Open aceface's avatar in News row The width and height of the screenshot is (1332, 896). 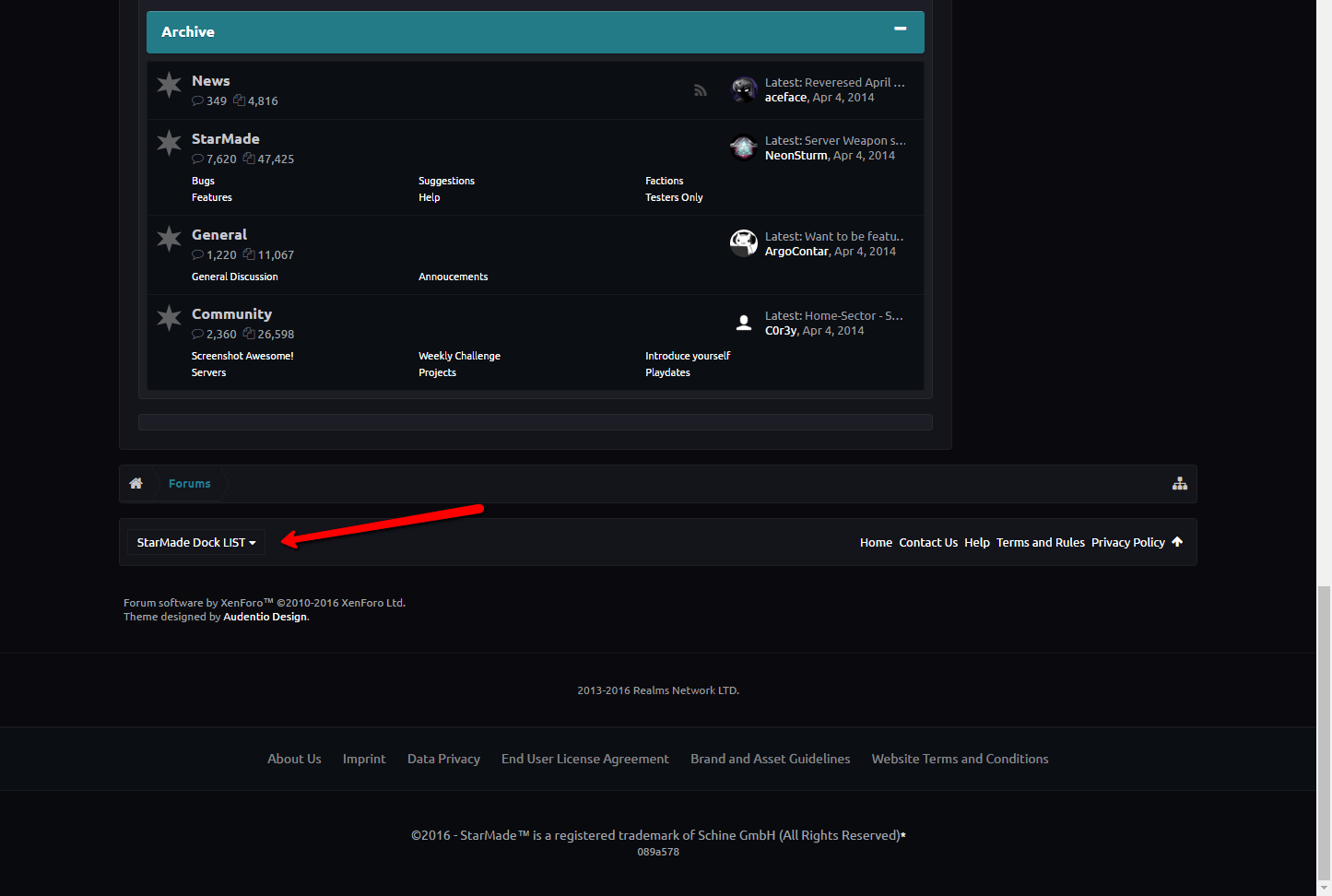(744, 89)
